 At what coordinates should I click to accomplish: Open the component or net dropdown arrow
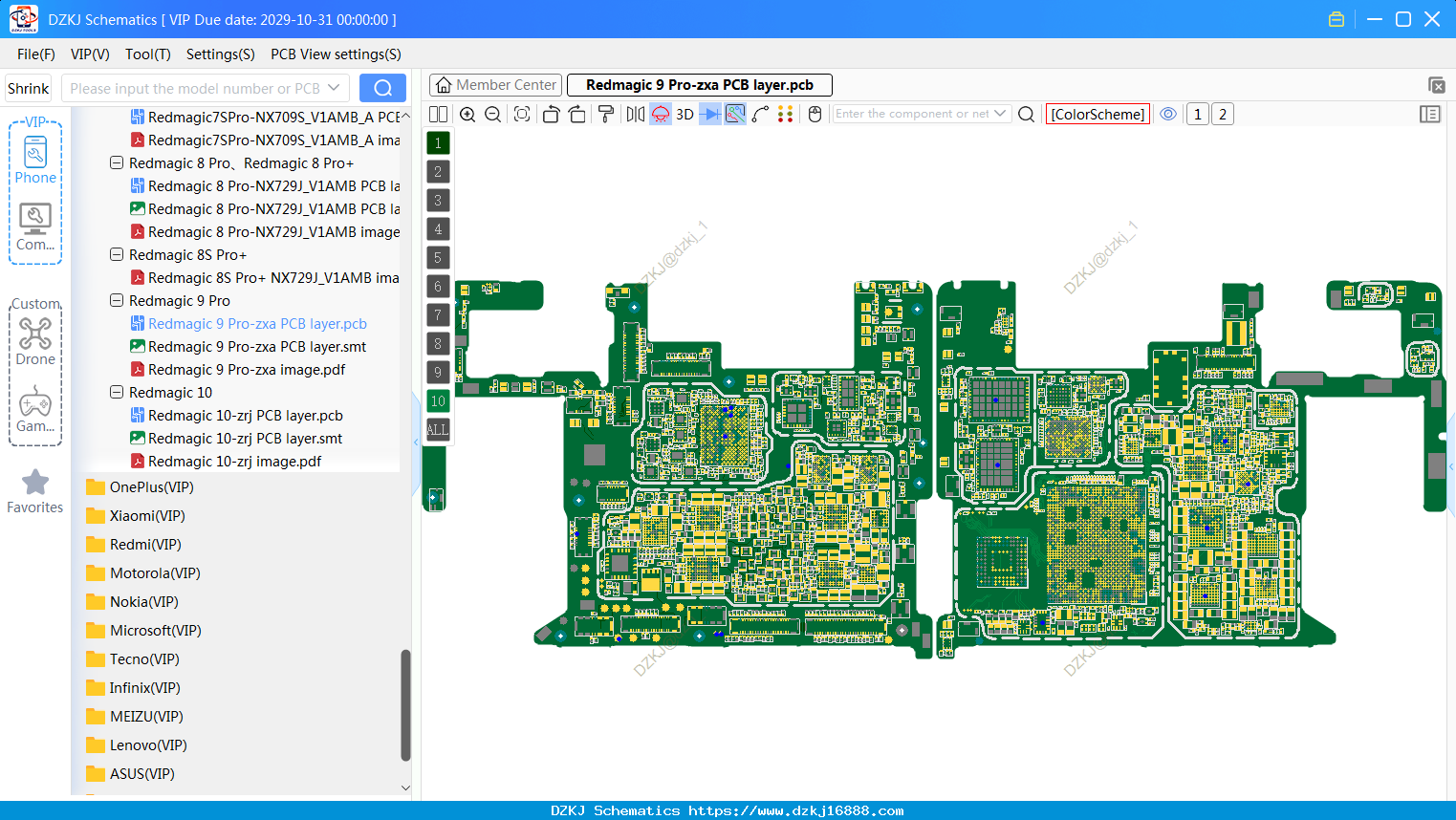click(x=1000, y=114)
